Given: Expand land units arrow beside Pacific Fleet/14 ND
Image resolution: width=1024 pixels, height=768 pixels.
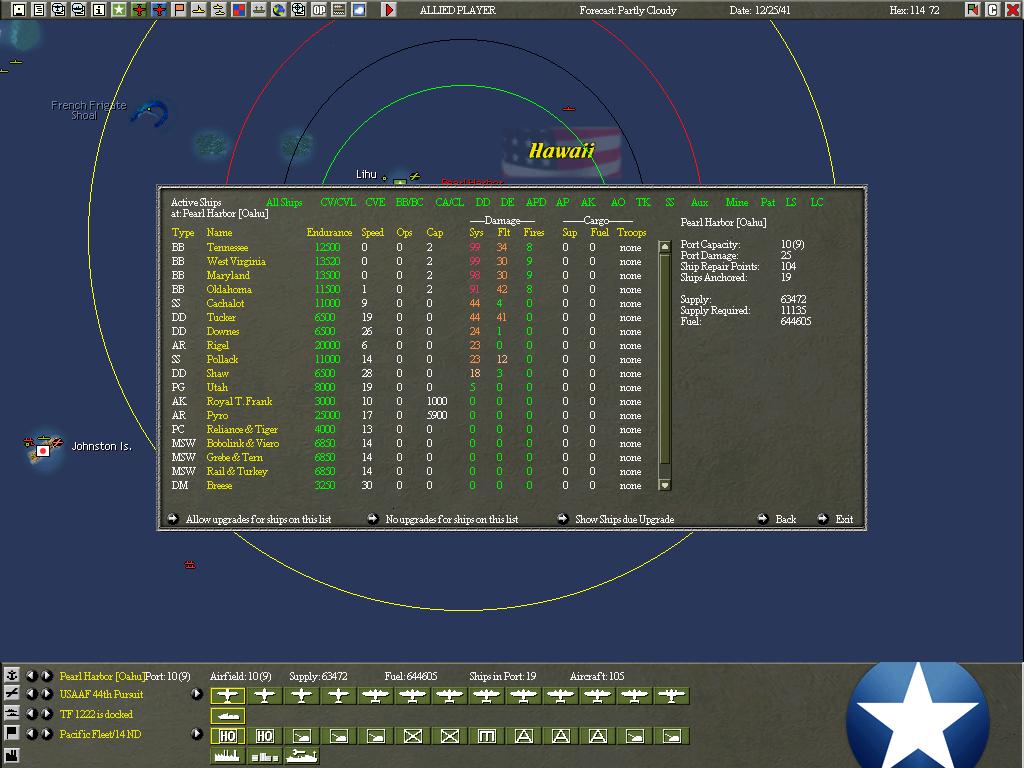Looking at the screenshot, I should (197, 734).
